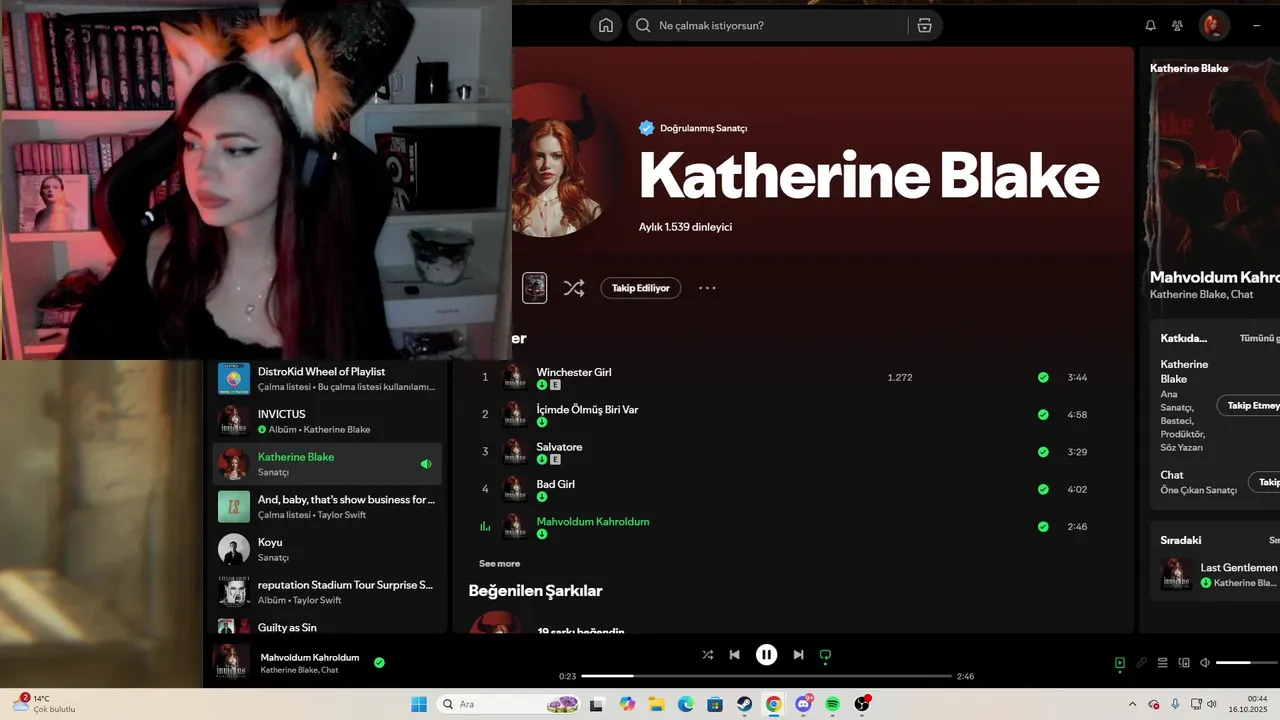Toggle the liked checkmark in the now-playing bar
The image size is (1280, 720).
[379, 662]
